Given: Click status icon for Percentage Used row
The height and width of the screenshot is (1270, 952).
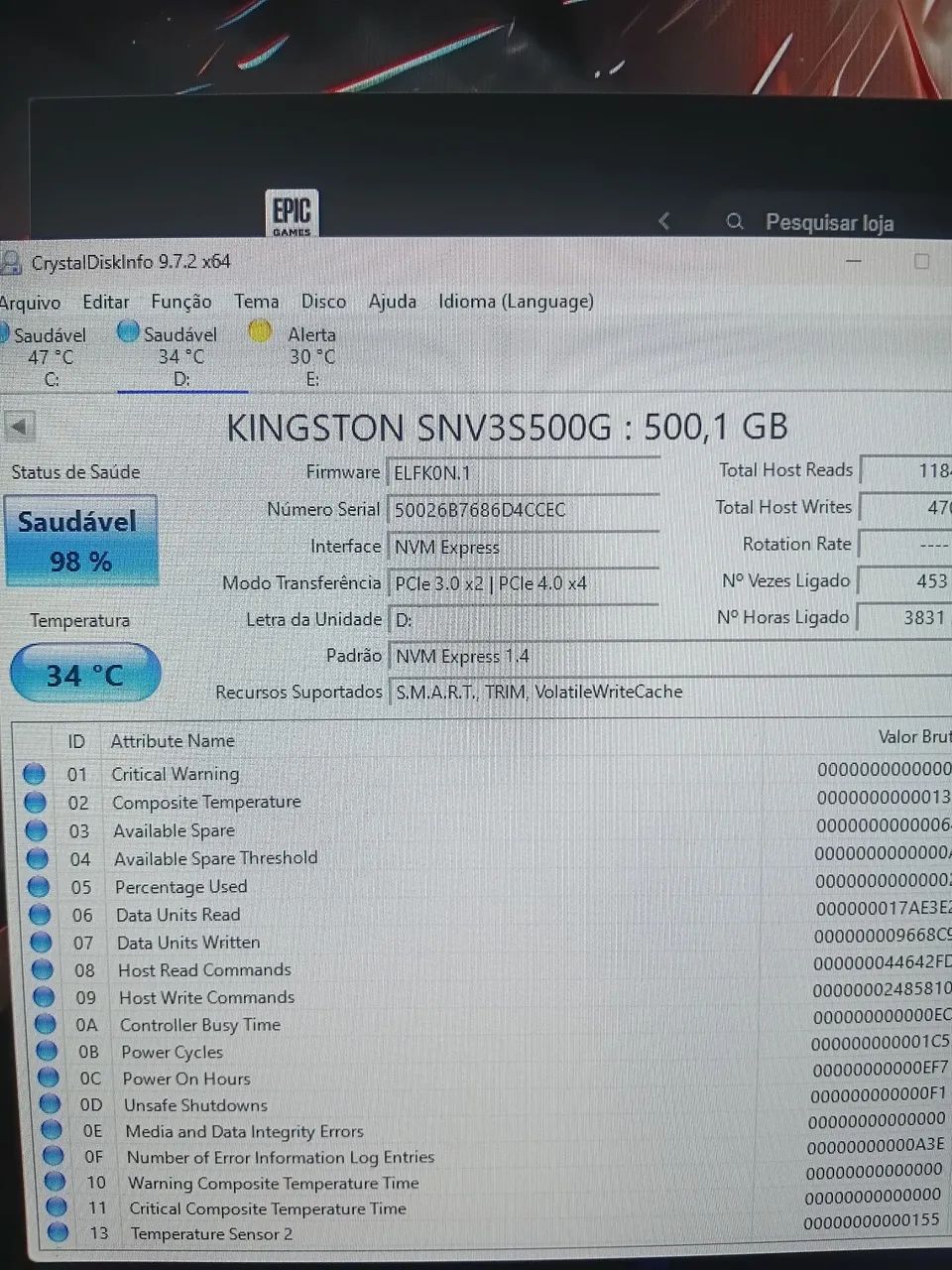Looking at the screenshot, I should tap(39, 887).
